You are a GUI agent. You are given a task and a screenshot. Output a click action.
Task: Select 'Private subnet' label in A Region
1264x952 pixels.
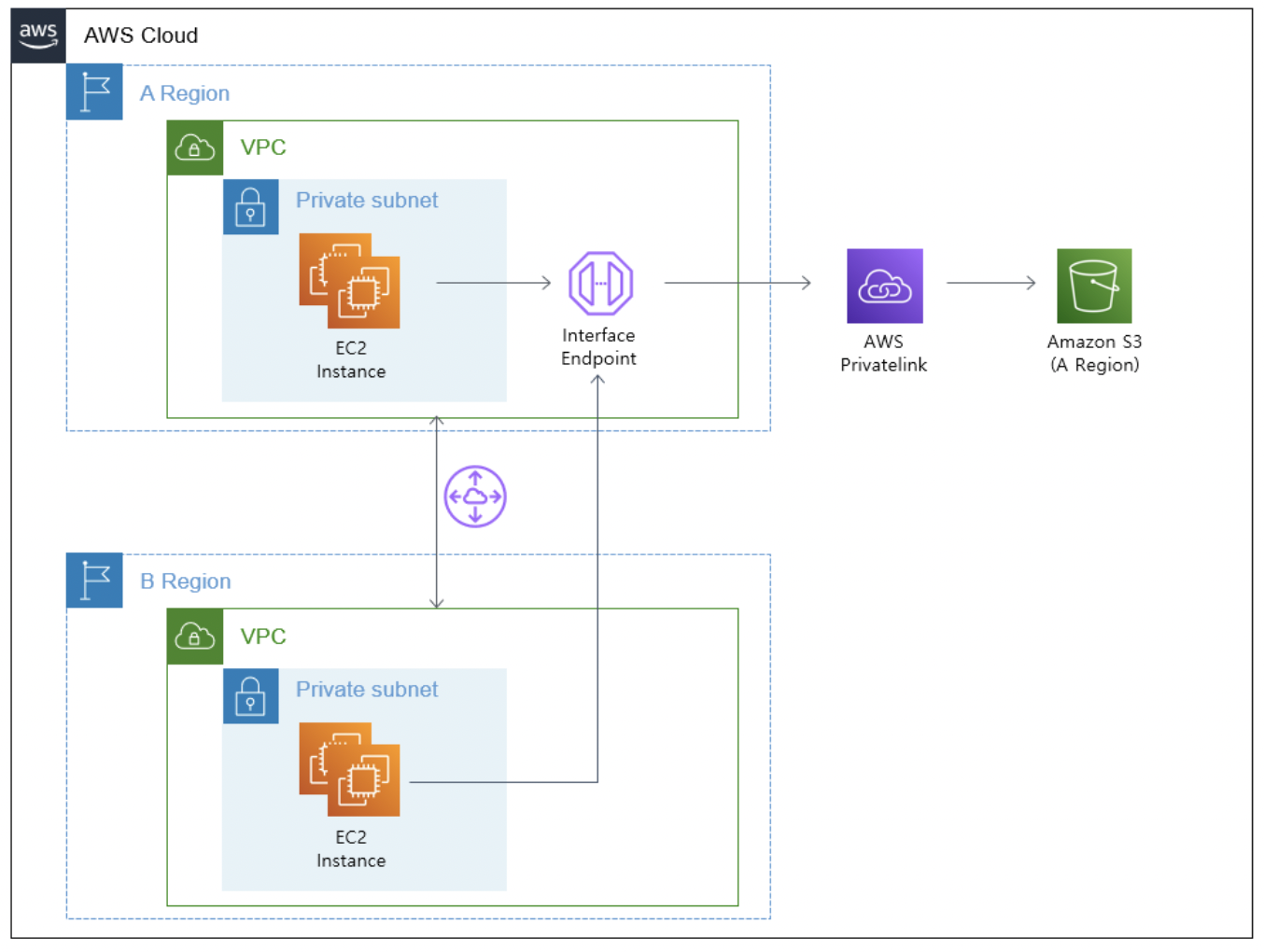click(367, 200)
